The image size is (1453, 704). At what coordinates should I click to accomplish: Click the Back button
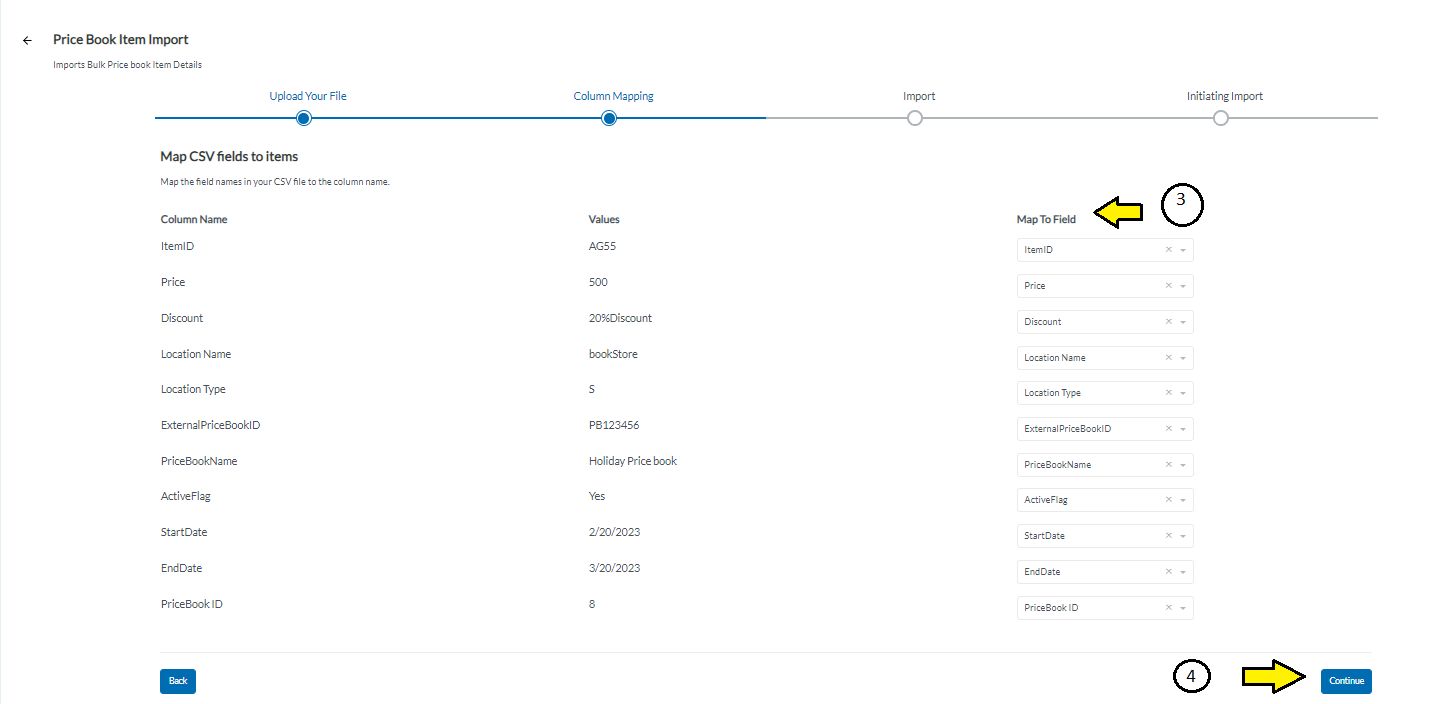pos(178,681)
